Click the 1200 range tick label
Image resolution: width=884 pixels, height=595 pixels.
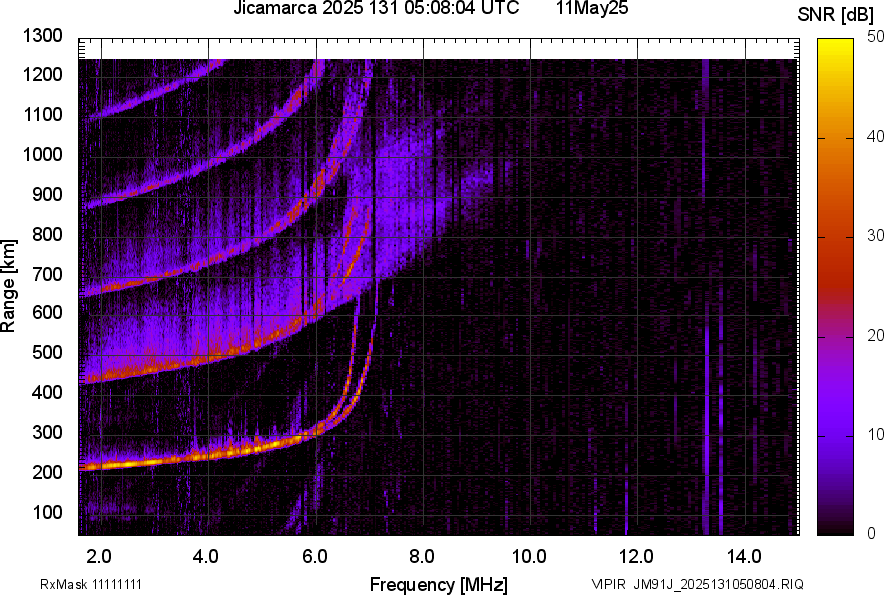point(42,74)
